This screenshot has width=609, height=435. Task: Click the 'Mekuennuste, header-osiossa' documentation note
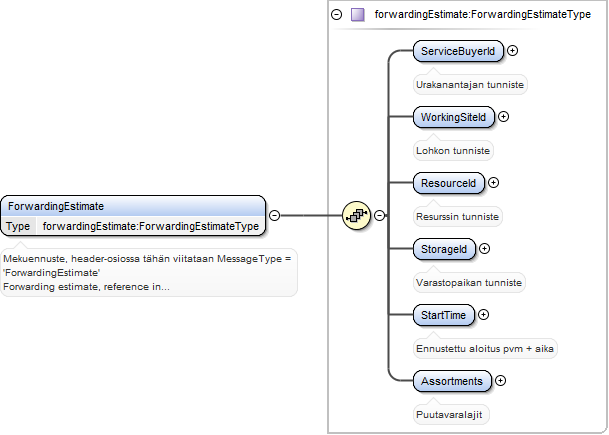149,273
